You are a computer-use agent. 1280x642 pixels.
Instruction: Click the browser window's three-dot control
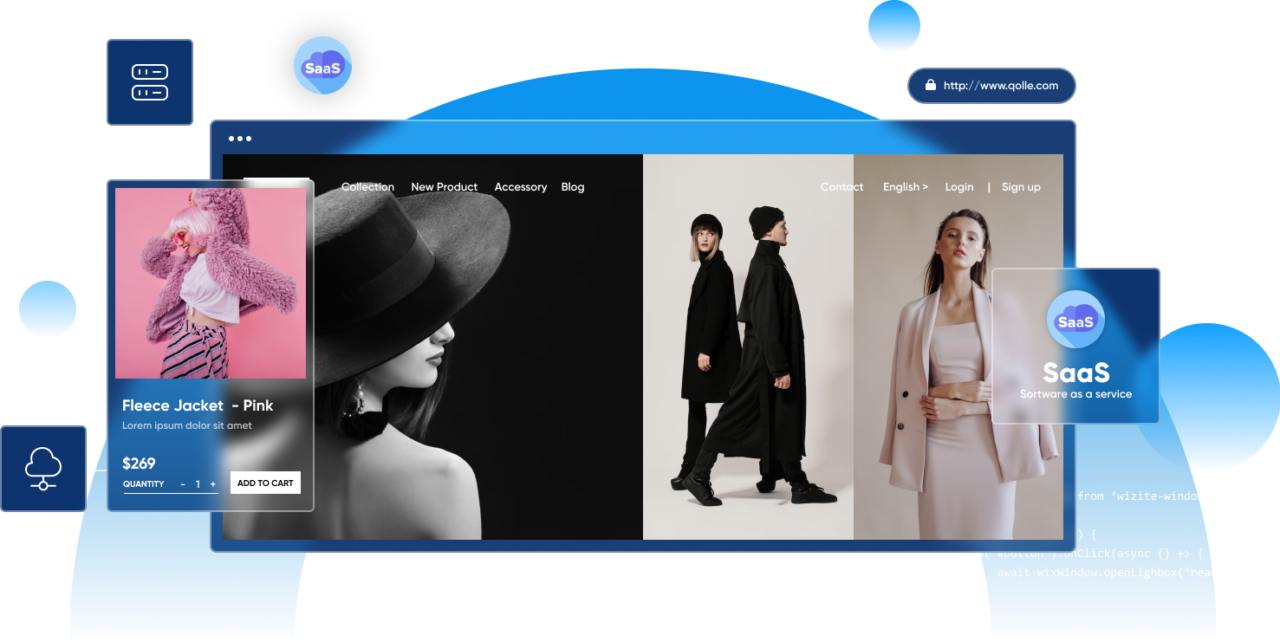[x=239, y=137]
